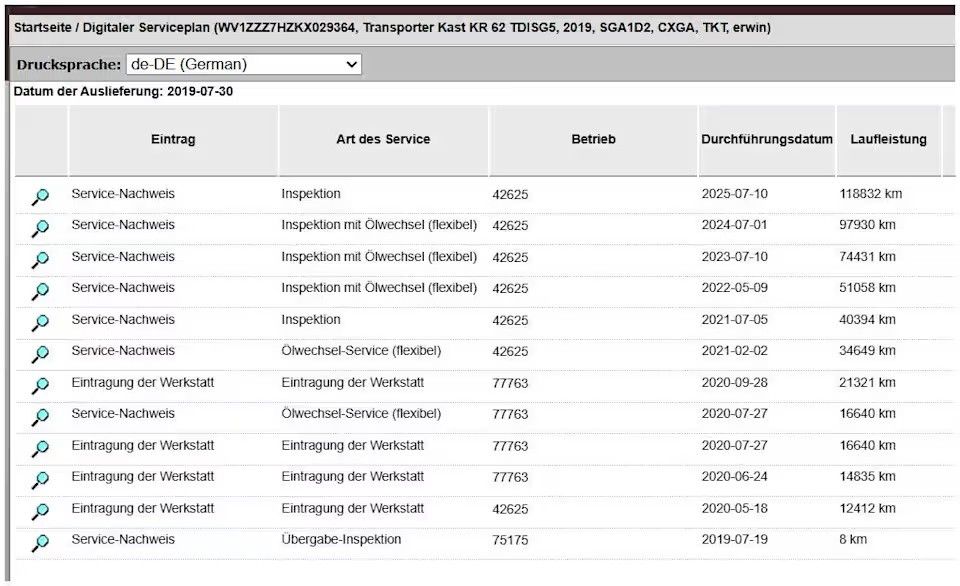960x586 pixels.
Task: Click magnifier for 14835 km entry
Action: coord(40,480)
